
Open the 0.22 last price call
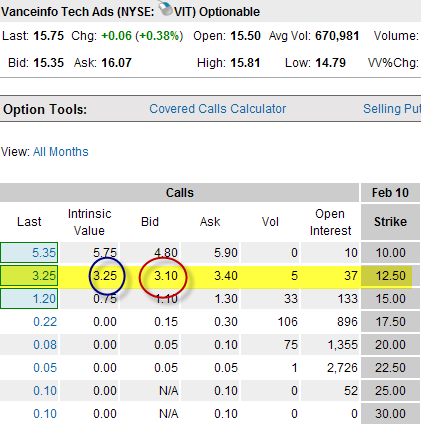click(x=45, y=322)
